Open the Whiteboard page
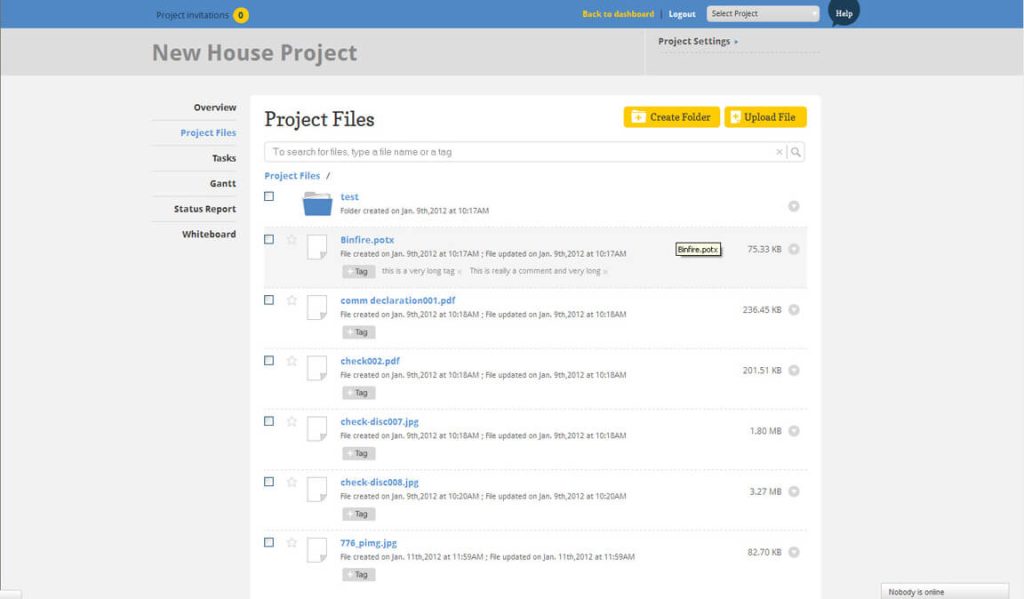This screenshot has height=599, width=1024. 209,234
